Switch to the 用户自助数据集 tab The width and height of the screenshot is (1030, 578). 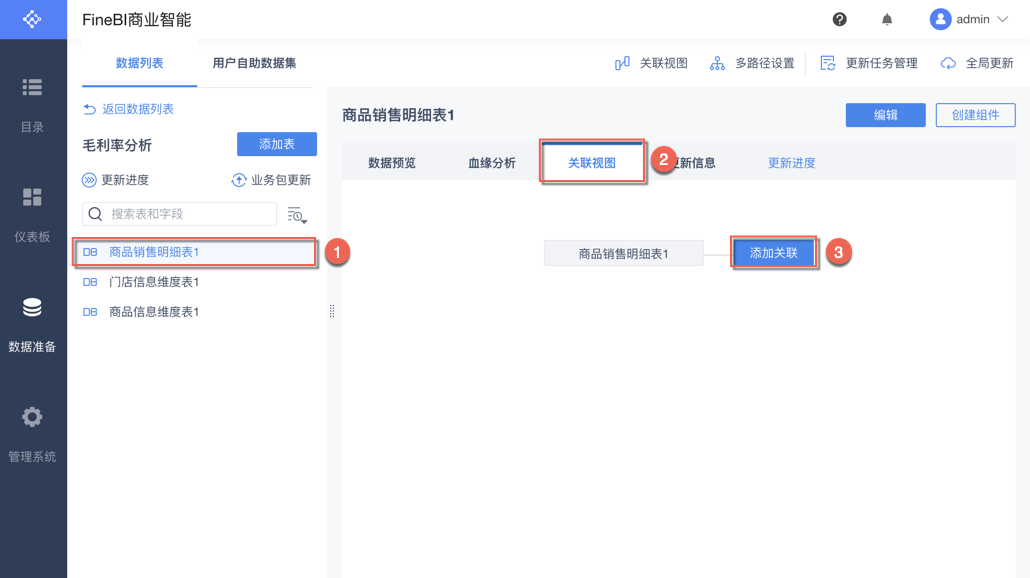pos(254,63)
